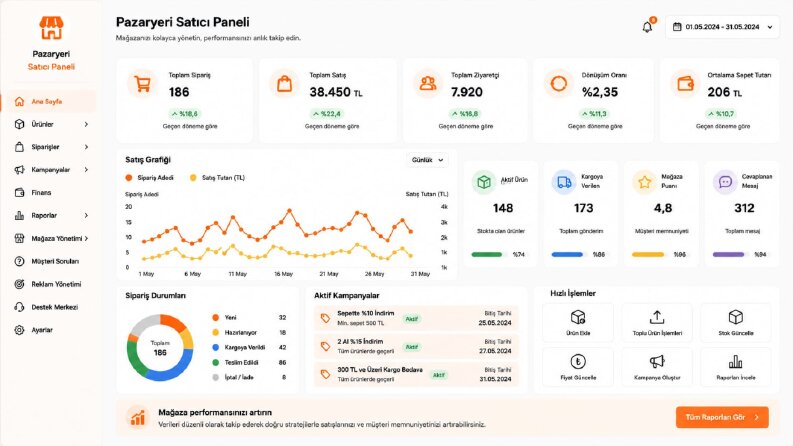This screenshot has height=446, width=793.
Task: Select the Yeni order status legend
Action: pos(249,318)
